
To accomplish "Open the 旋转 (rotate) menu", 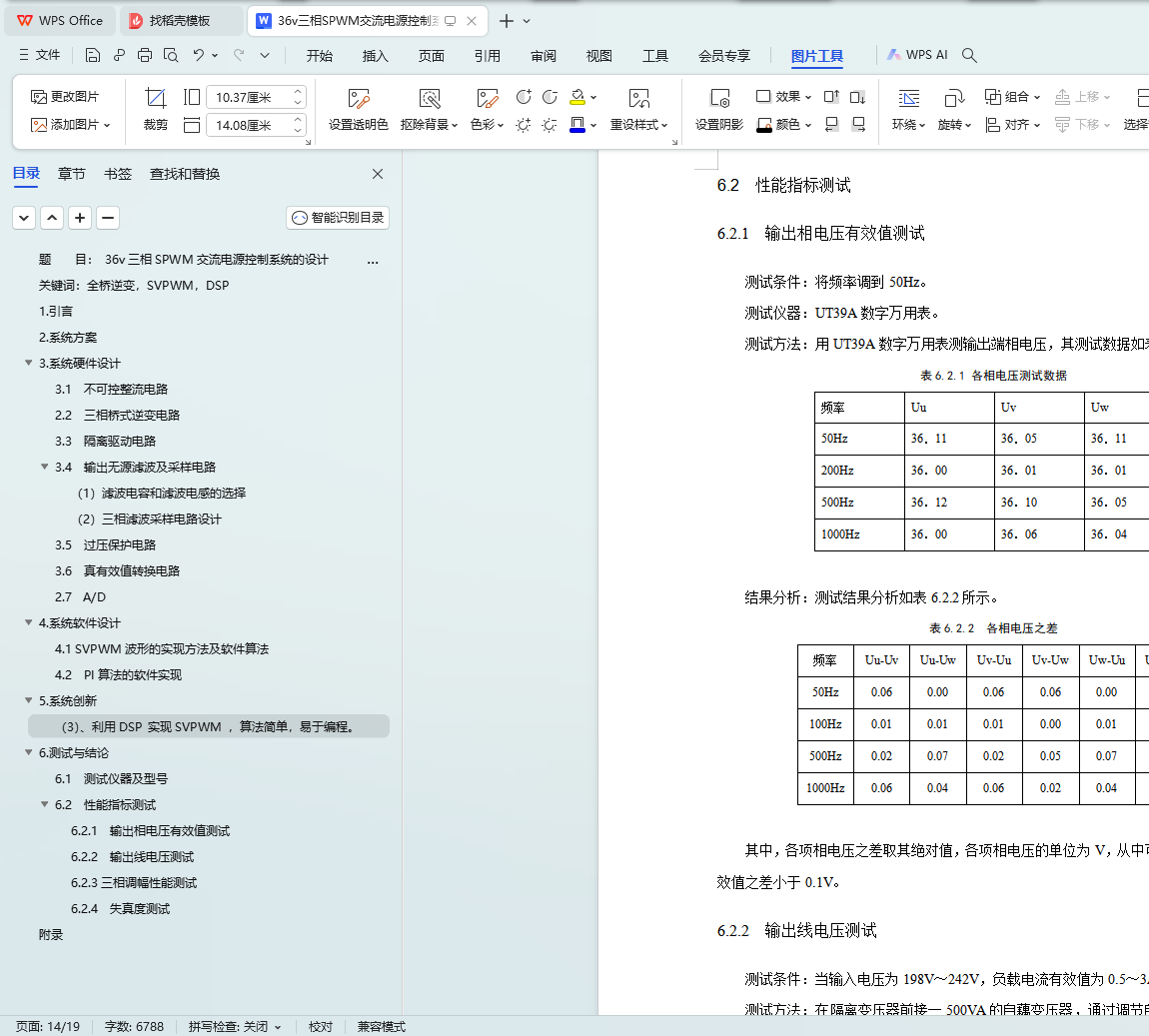I will (x=954, y=109).
